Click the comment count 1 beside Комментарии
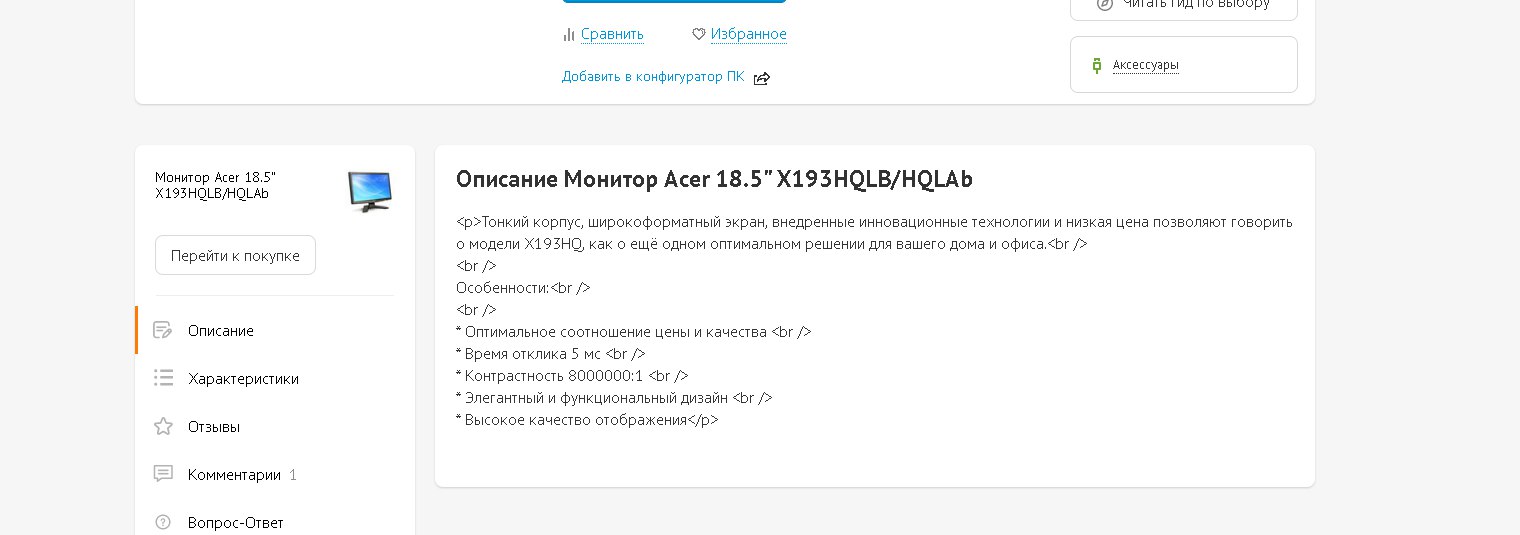The height and width of the screenshot is (535, 1520). coord(293,475)
